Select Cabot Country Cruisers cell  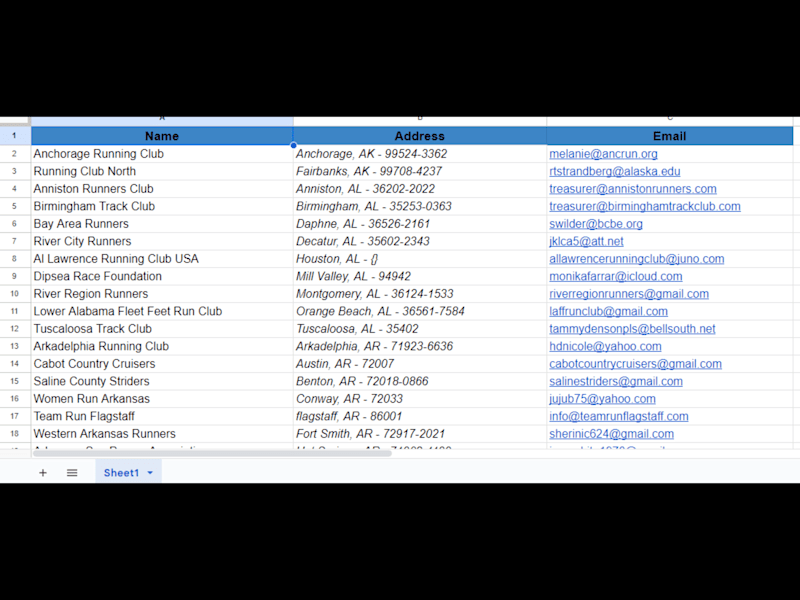point(162,364)
